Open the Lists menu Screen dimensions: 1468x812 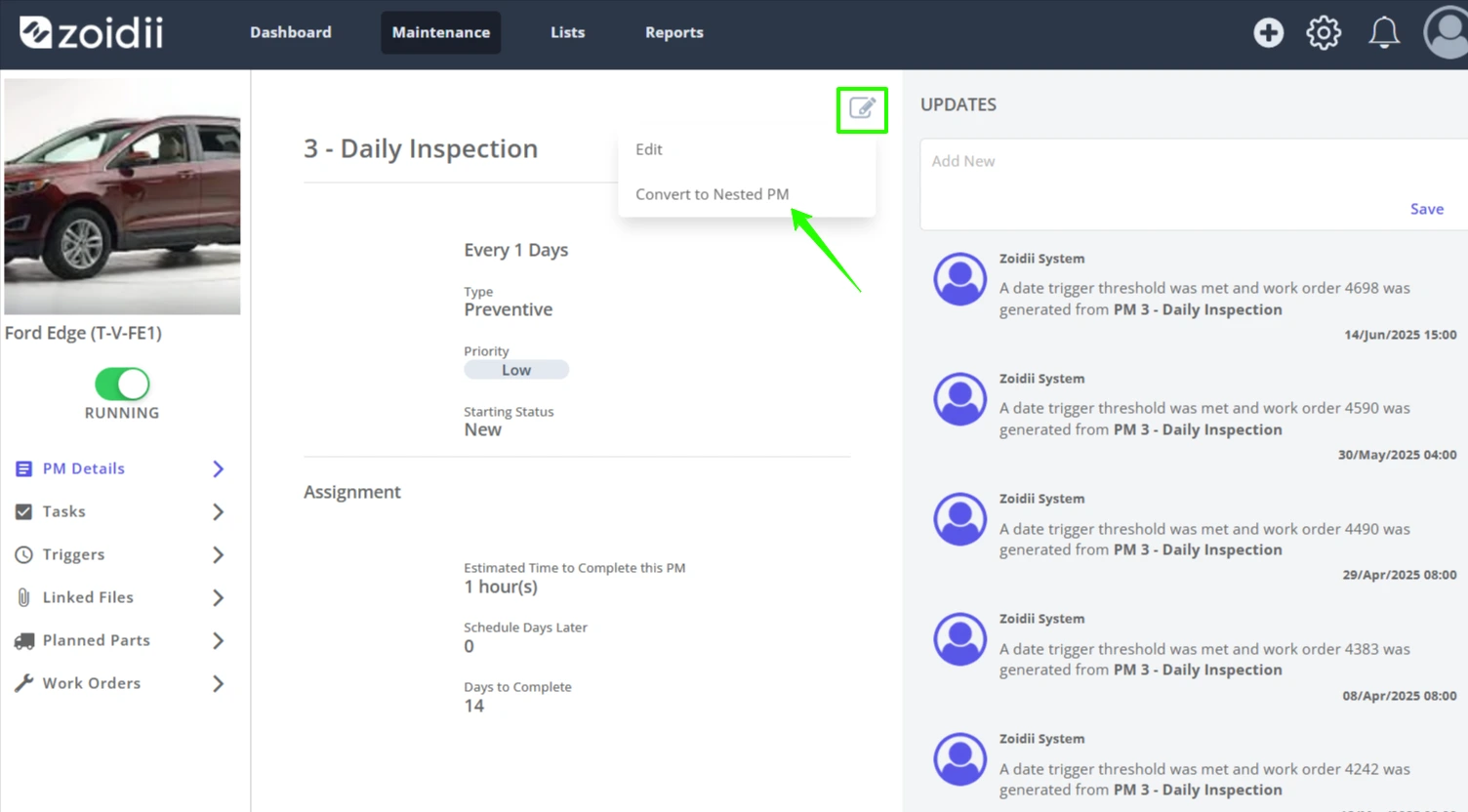567,32
